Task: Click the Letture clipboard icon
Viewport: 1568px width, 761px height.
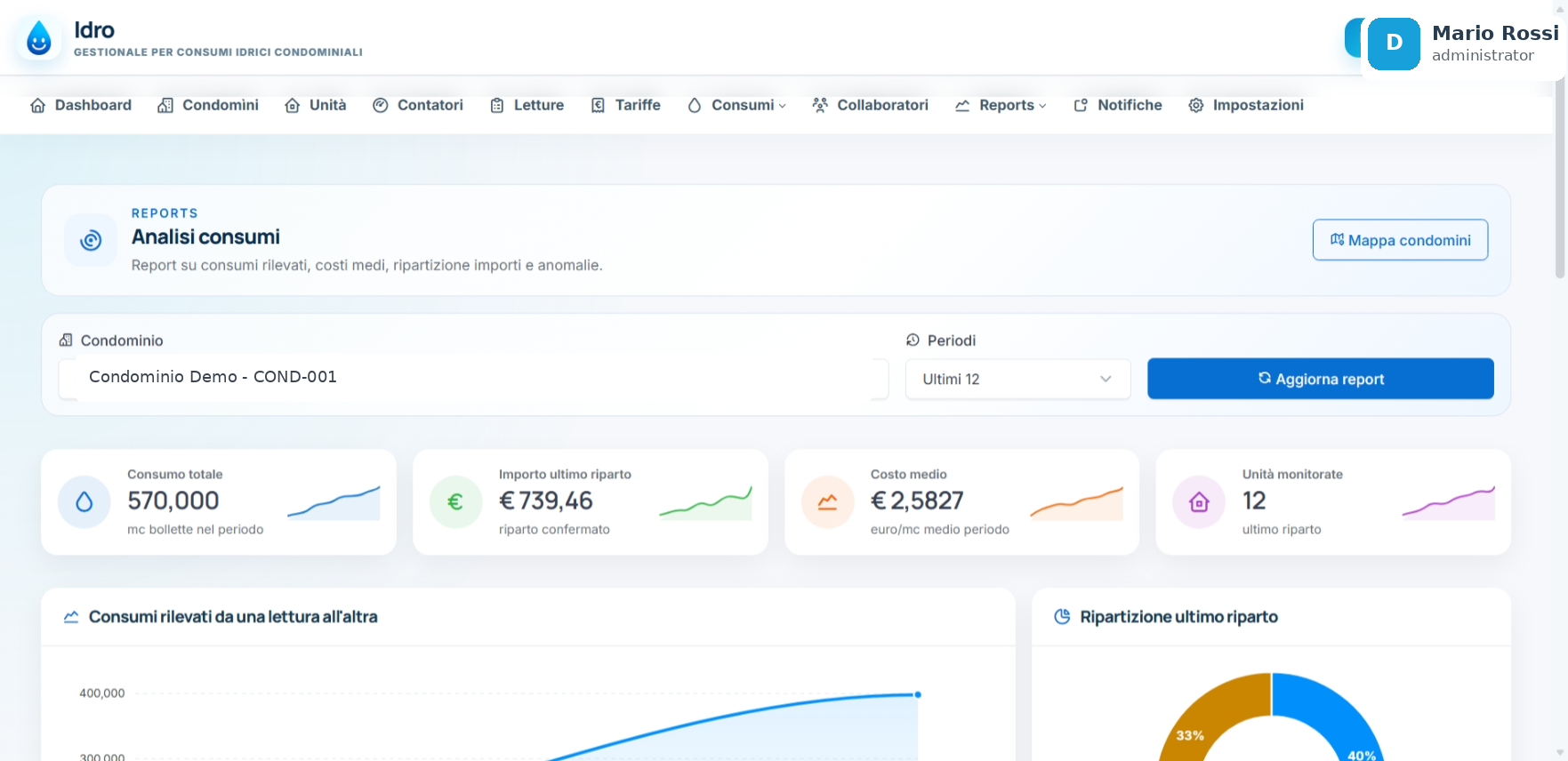Action: coord(497,105)
